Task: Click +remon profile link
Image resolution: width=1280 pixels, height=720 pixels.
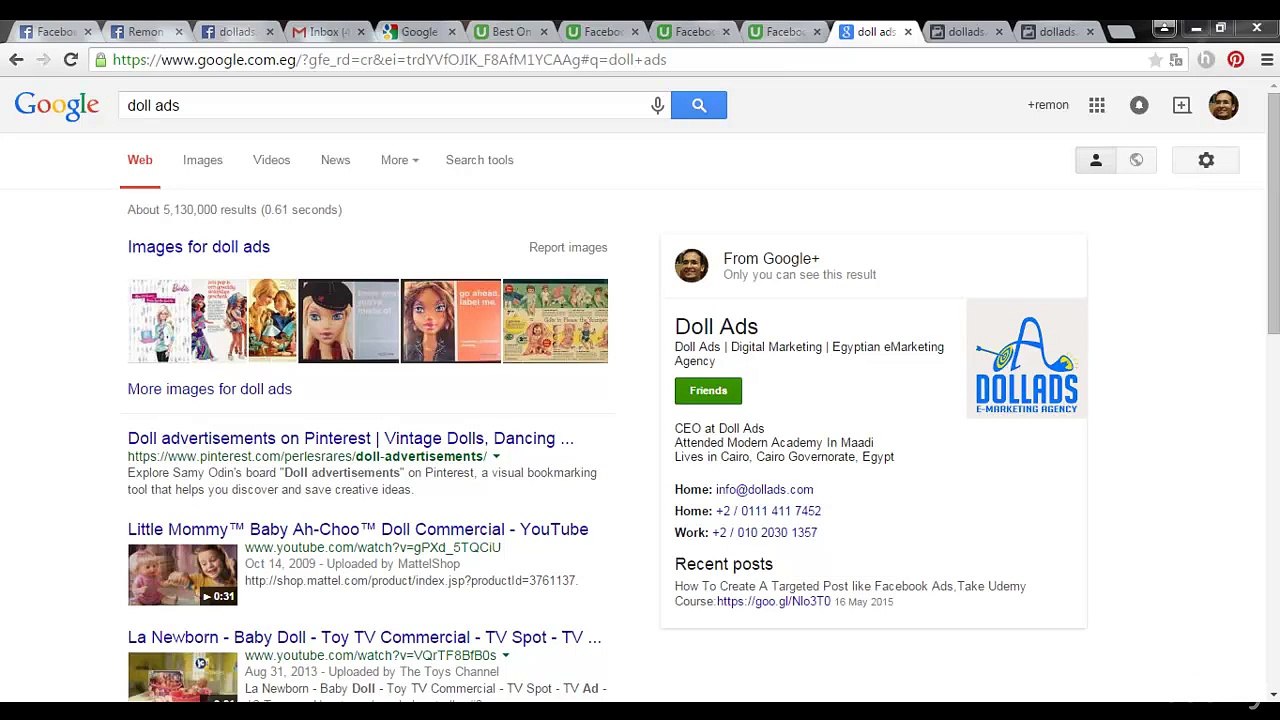Action: (1048, 105)
